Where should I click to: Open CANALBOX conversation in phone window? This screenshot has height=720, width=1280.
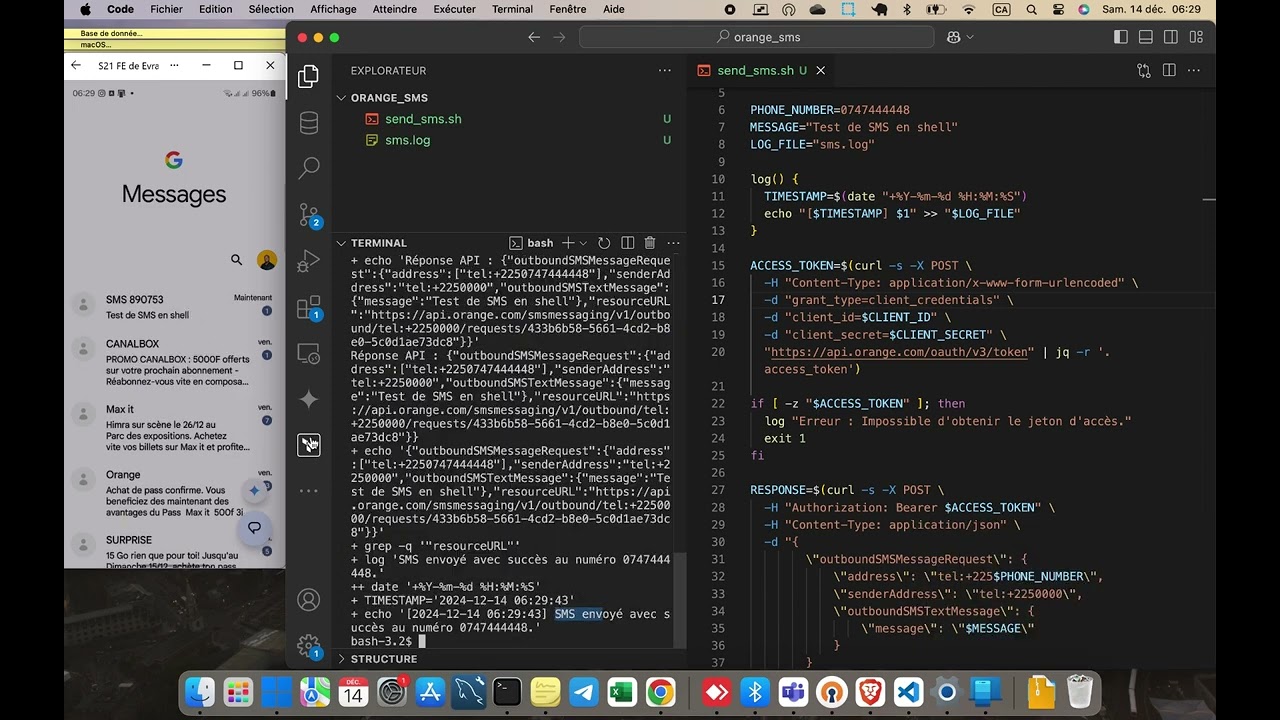(174, 362)
